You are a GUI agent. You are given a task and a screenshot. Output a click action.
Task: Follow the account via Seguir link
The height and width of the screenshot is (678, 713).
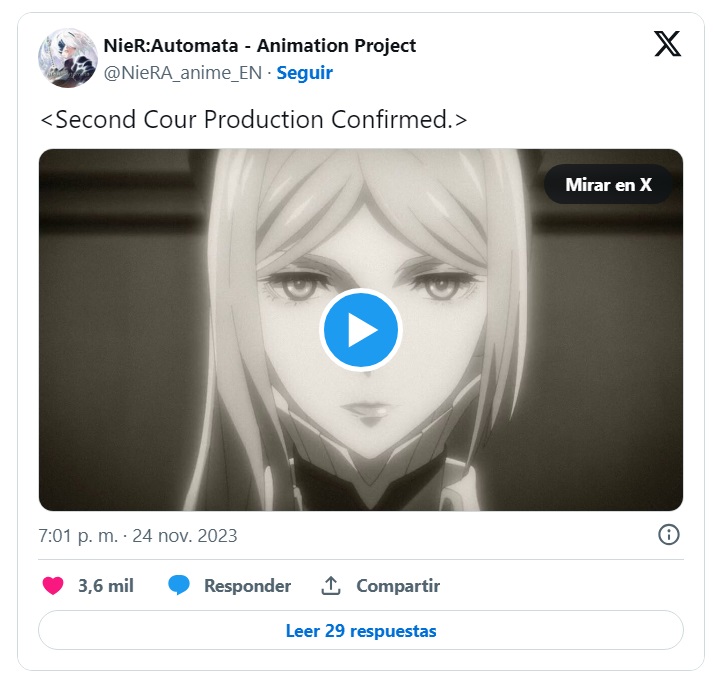pyautogui.click(x=304, y=73)
